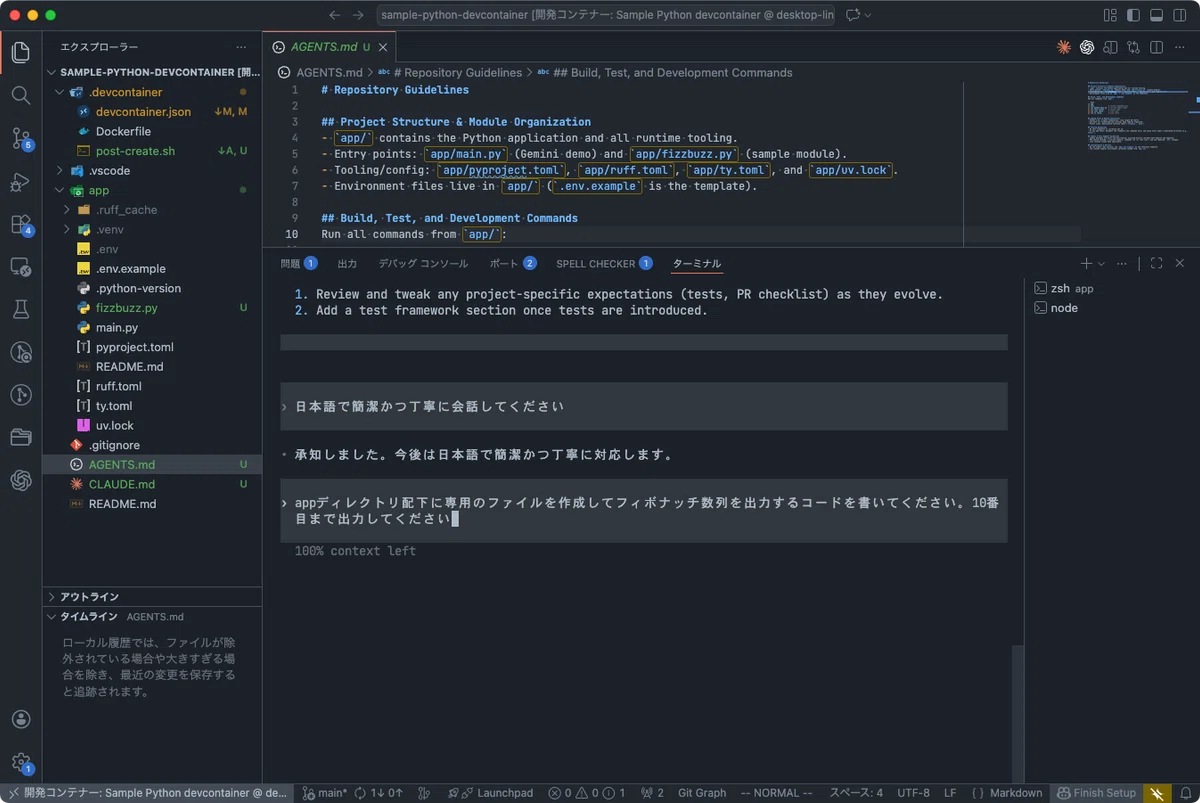The height and width of the screenshot is (803, 1200).
Task: Open terminal launch profile dropdown arrow
Action: (x=1101, y=263)
